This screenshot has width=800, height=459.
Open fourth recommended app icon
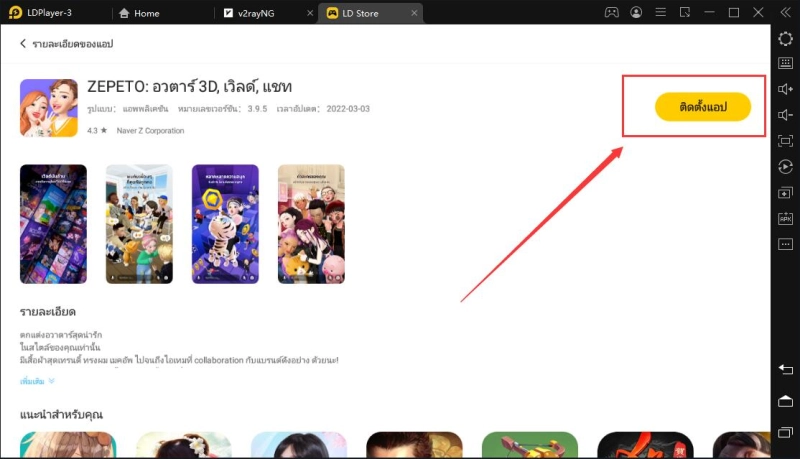click(414, 445)
